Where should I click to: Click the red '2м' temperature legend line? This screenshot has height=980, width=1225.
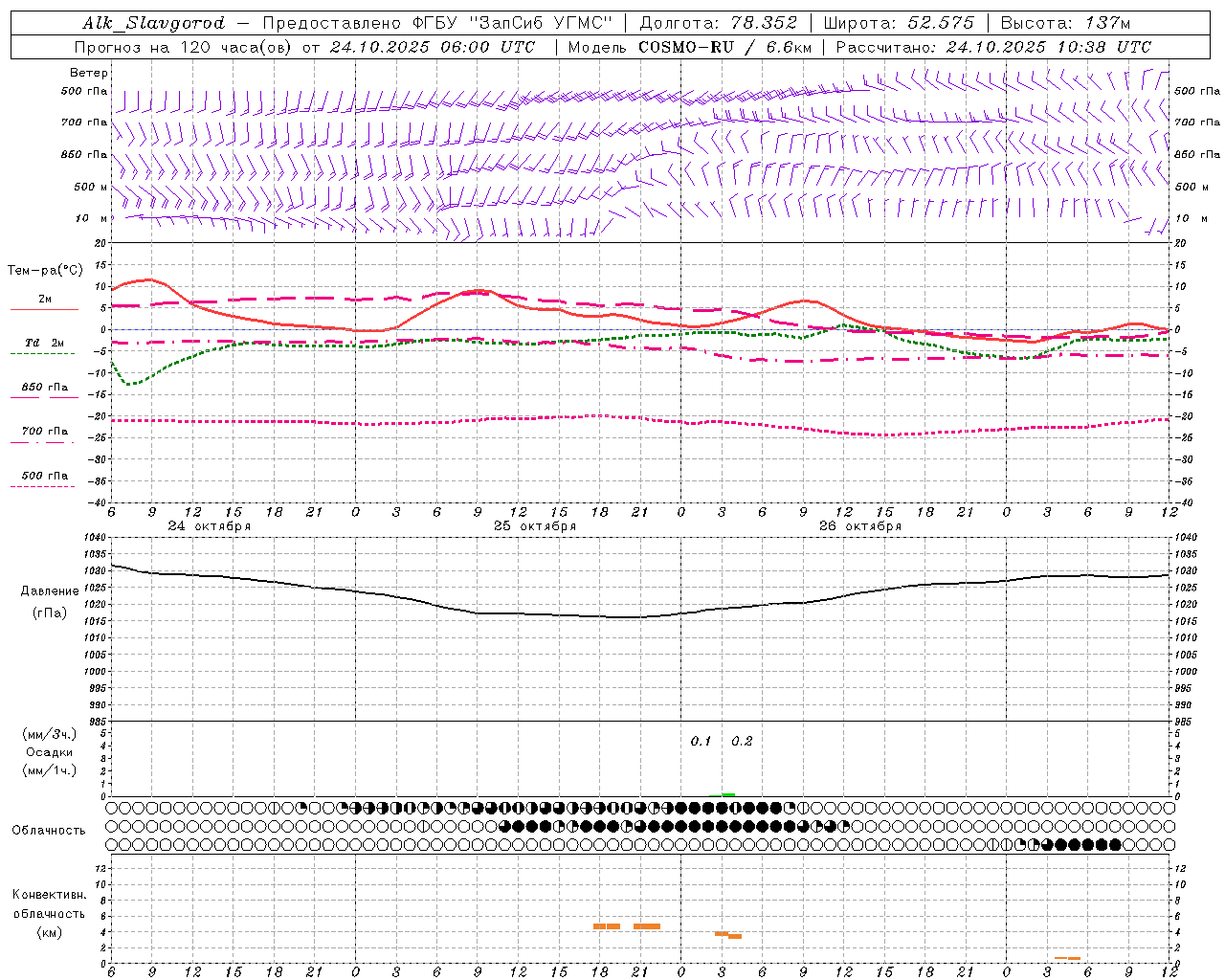(x=44, y=309)
